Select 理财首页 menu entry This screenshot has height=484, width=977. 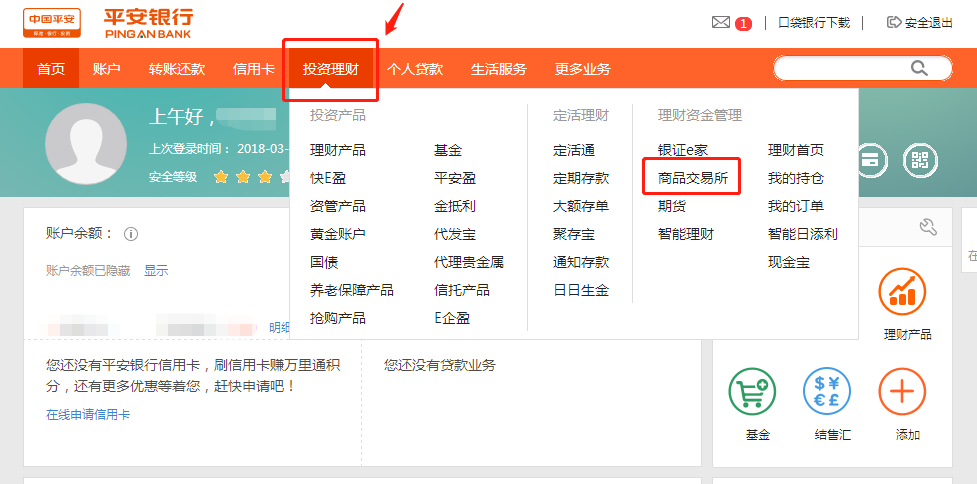[796, 150]
